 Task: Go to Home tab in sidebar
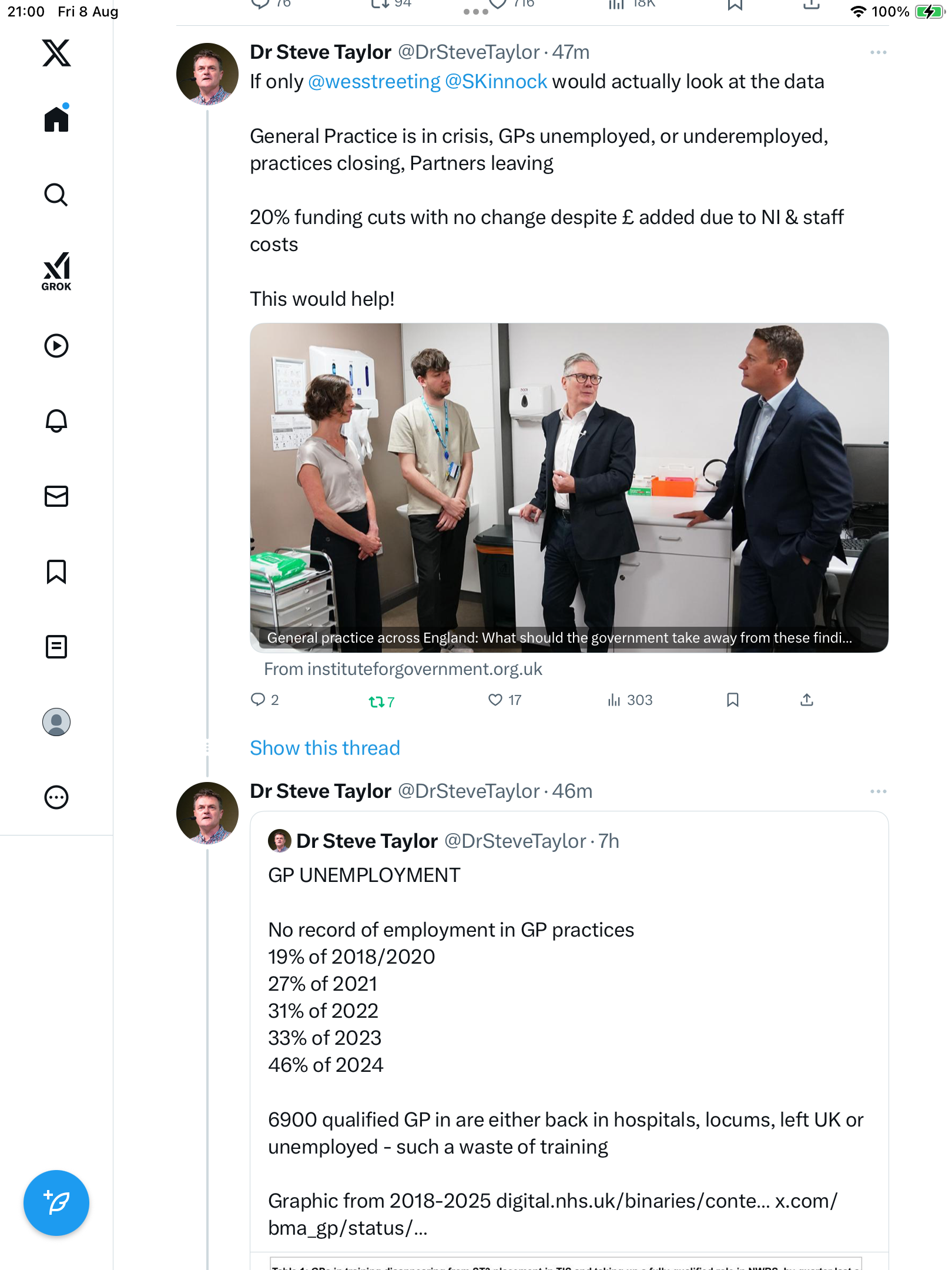[x=56, y=119]
